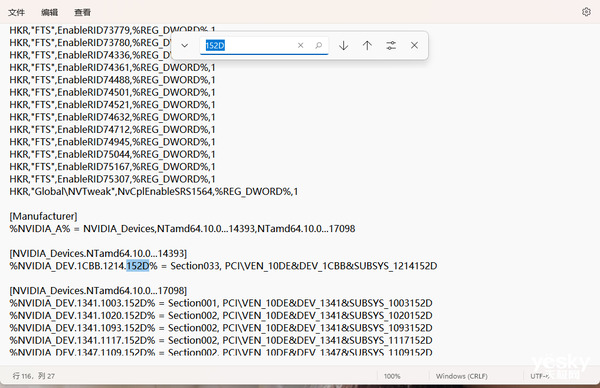
Task: Click the NvCplEnableSRS1564 registry line
Action: 153,191
